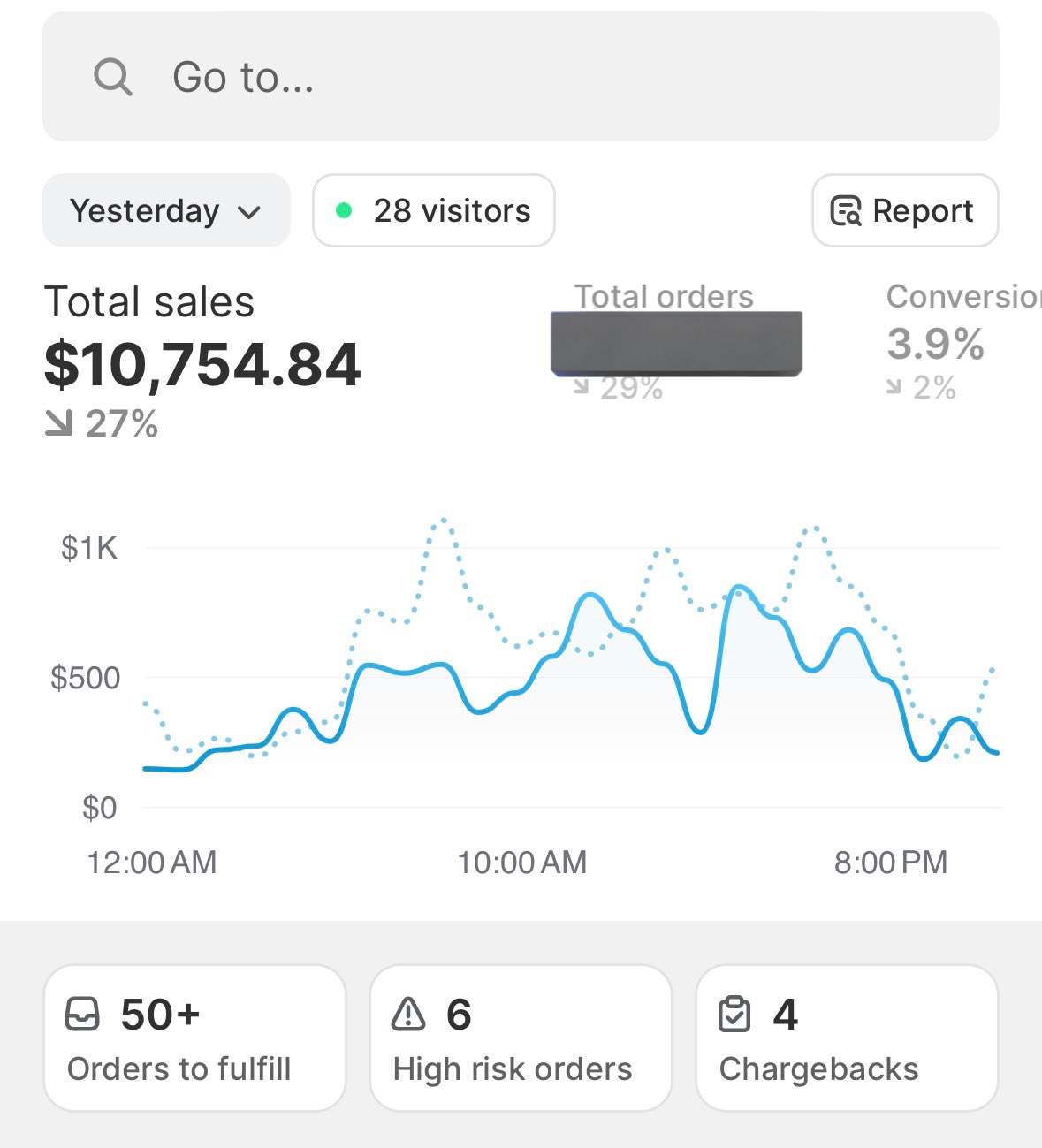Image resolution: width=1042 pixels, height=1148 pixels.
Task: View the 28 visitors live view
Action: [434, 211]
